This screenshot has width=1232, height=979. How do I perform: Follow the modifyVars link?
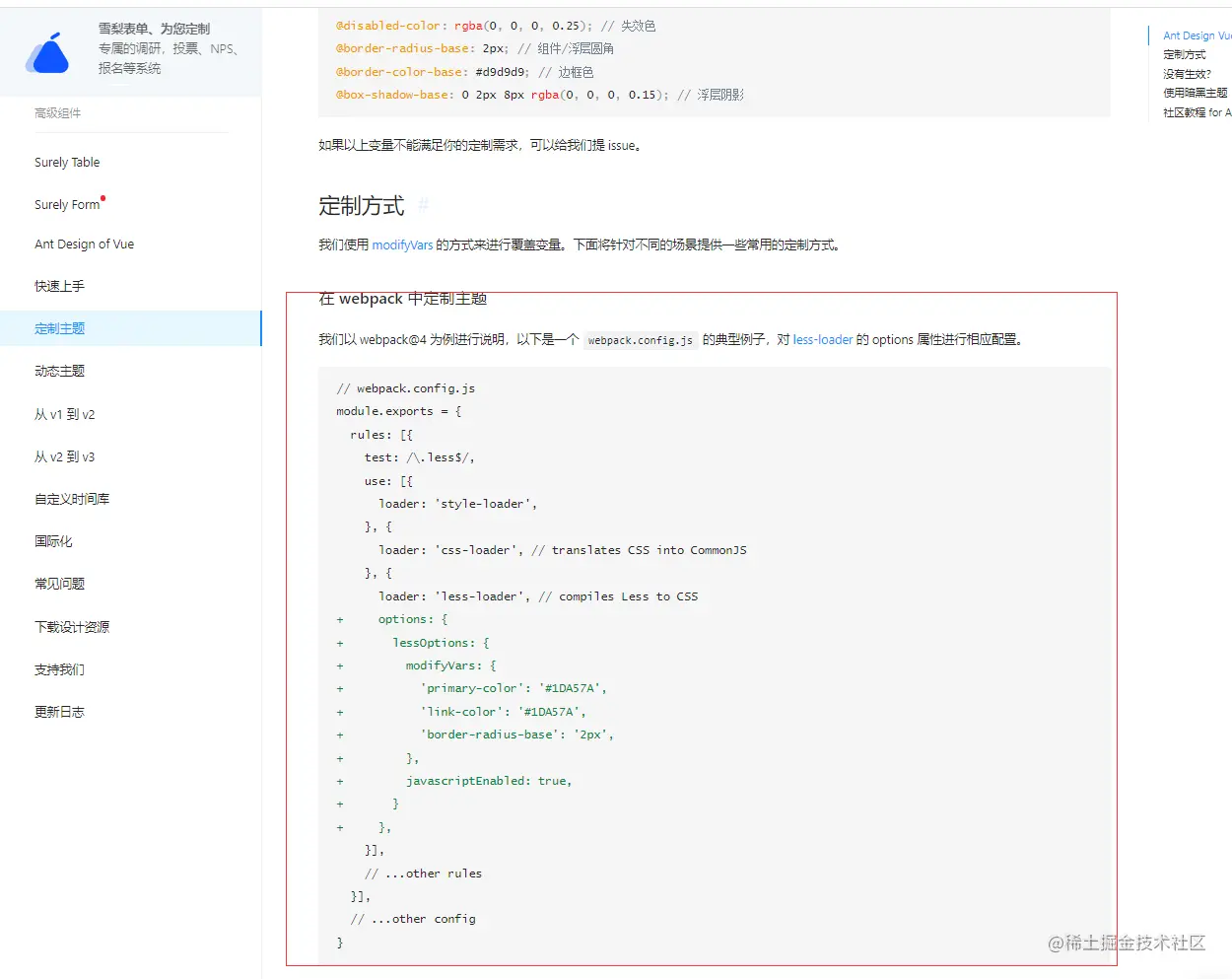point(402,245)
